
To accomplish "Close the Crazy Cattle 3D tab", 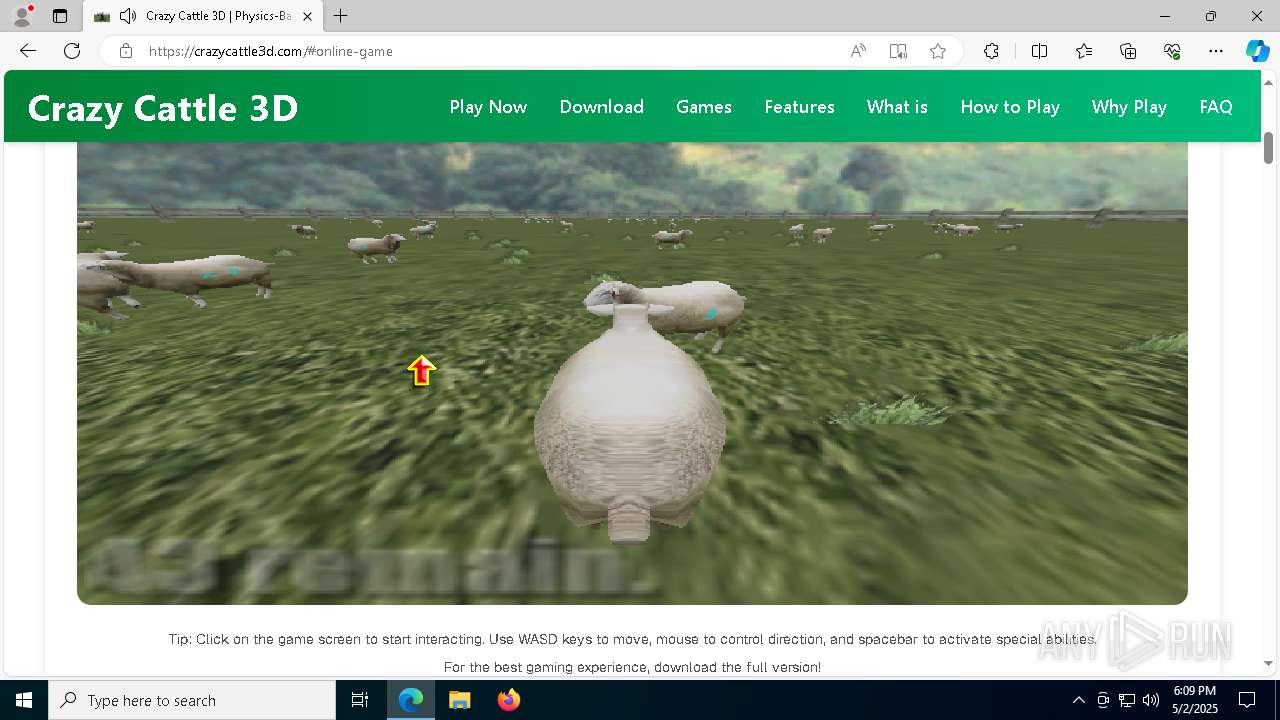I will 307,16.
